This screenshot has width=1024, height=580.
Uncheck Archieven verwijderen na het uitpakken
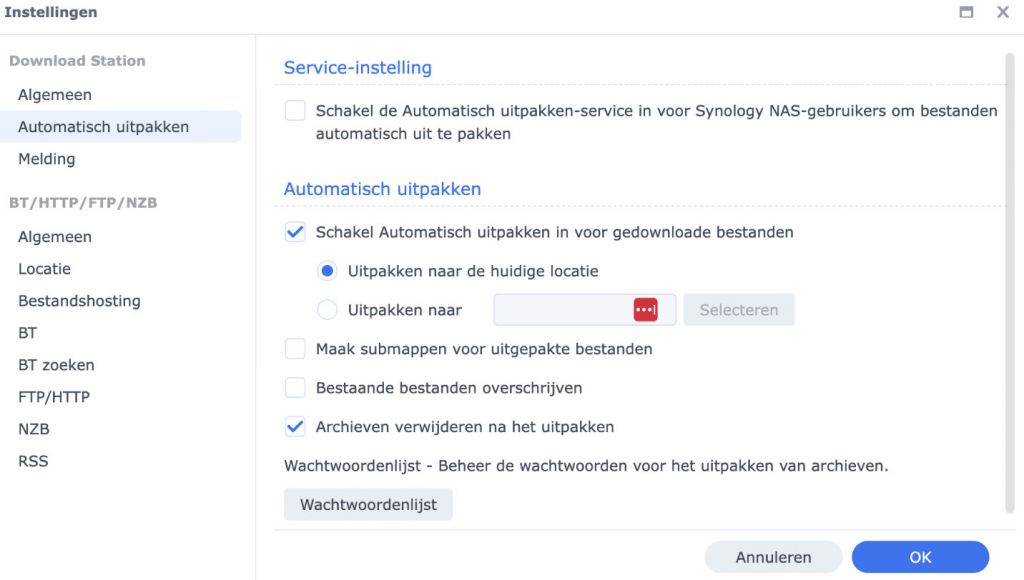[295, 427]
